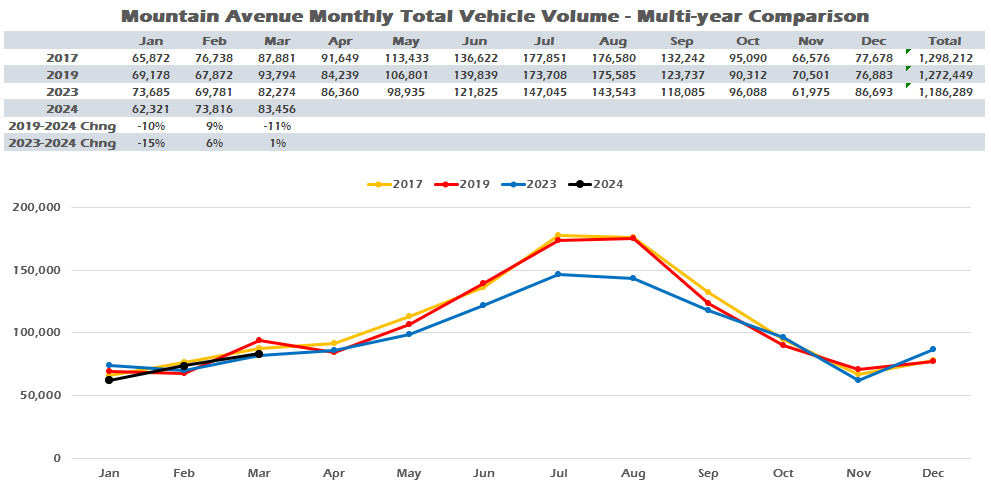This screenshot has height=482, width=991.
Task: Click the 2023-2024 Chng row label
Action: pos(62,143)
